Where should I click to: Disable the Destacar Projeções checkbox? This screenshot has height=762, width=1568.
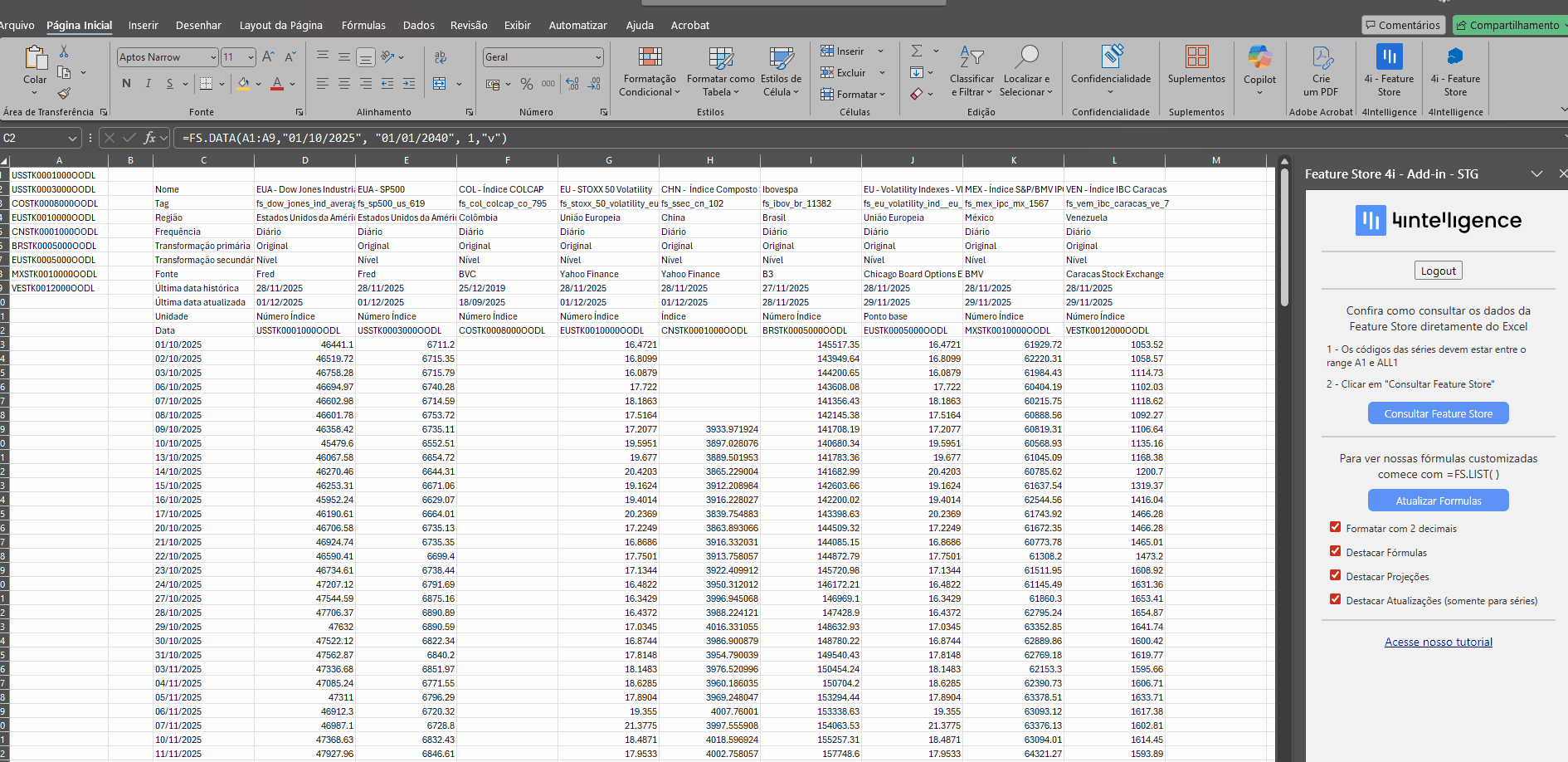[1336, 575]
